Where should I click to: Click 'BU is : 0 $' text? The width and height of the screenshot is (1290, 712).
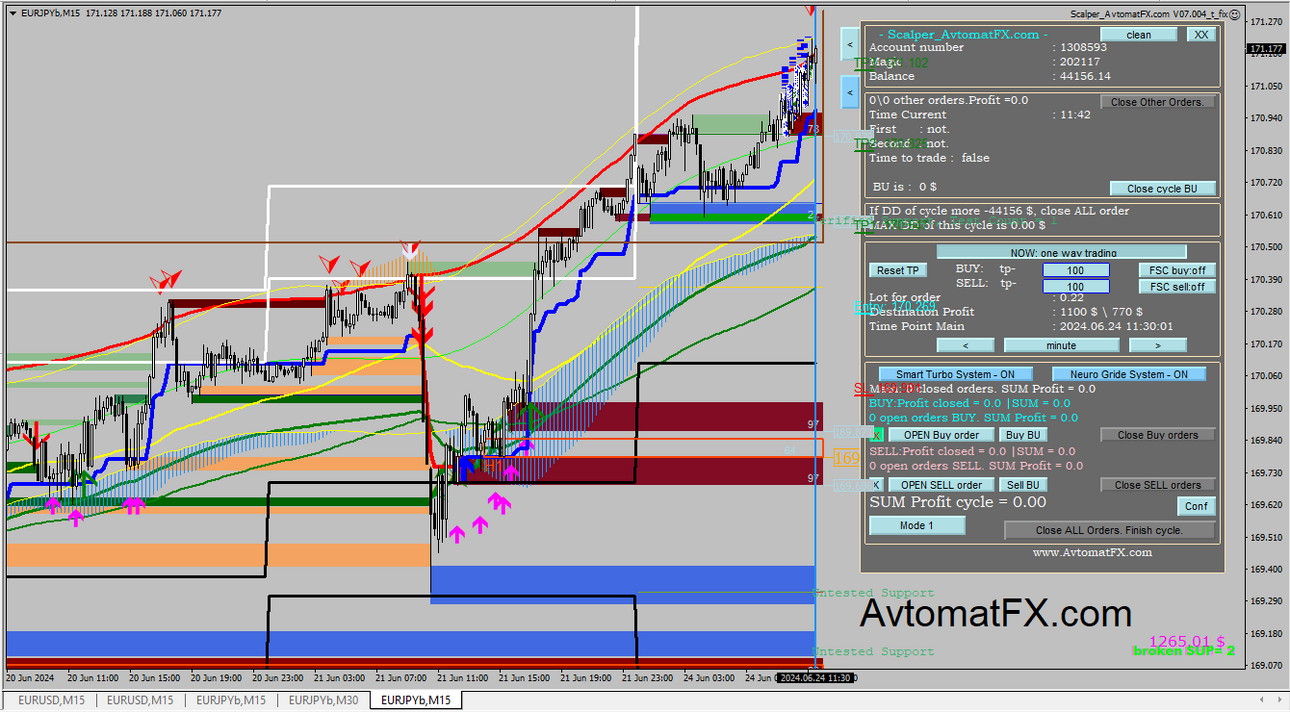pos(905,187)
